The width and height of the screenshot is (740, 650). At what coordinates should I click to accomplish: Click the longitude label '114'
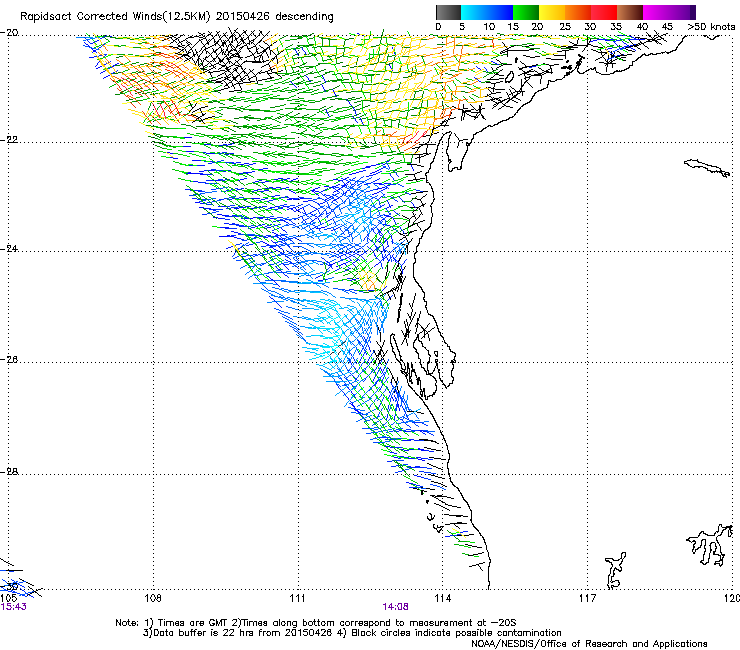442,598
